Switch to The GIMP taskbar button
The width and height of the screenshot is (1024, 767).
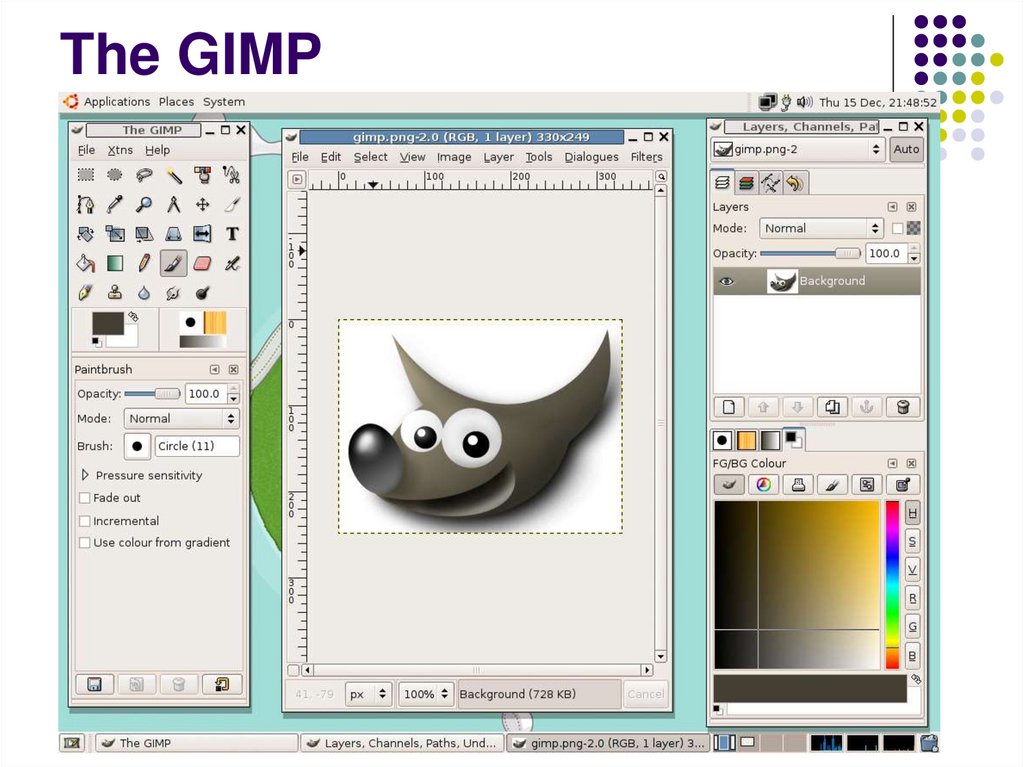(x=197, y=743)
